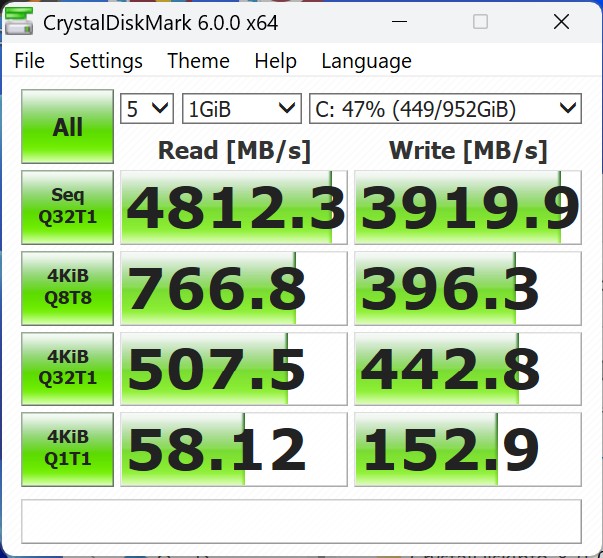Expand the test count dropdown showing 5
603x558 pixels.
coord(147,108)
